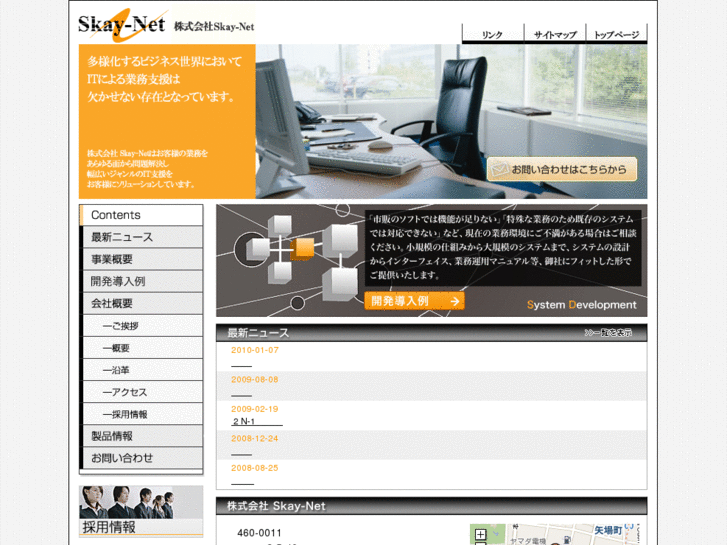Open the news entry dated 2009-08-08
The width and height of the screenshot is (727, 545).
coord(242,396)
